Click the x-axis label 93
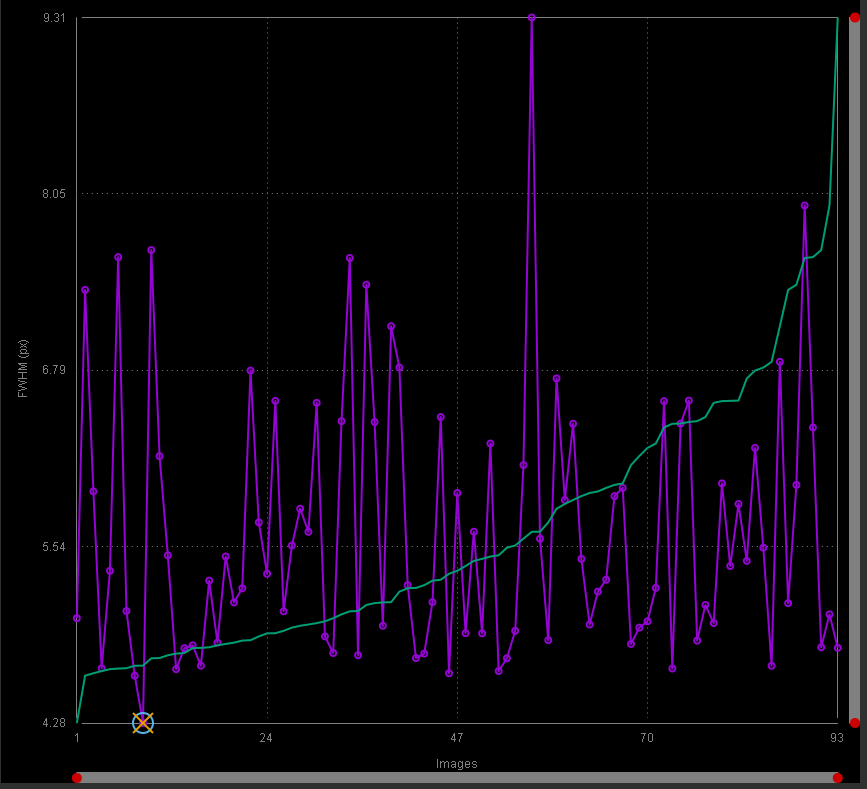This screenshot has height=789, width=867. 837,738
